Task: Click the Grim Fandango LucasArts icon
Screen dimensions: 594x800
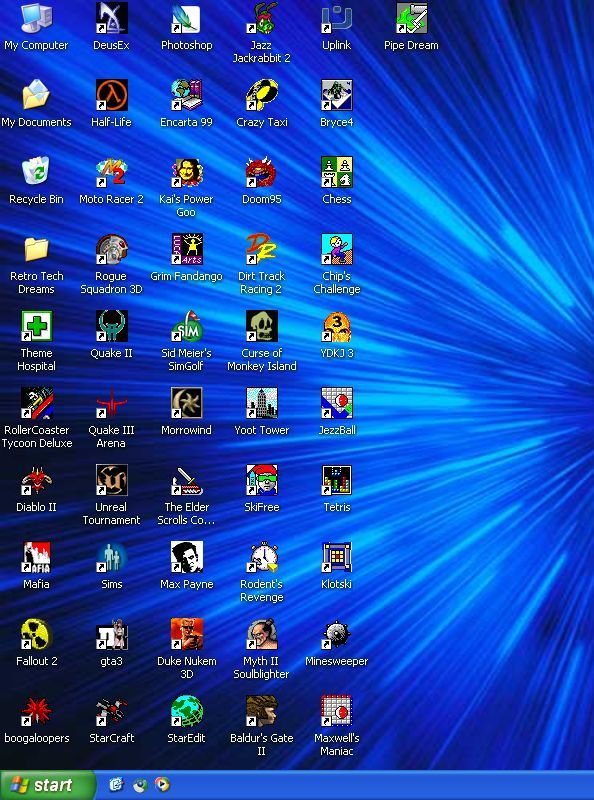Action: [186, 249]
